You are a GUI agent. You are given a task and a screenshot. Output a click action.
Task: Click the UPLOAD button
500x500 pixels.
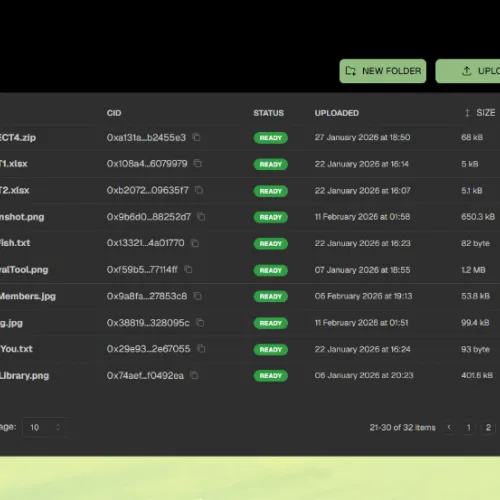pyautogui.click(x=468, y=71)
